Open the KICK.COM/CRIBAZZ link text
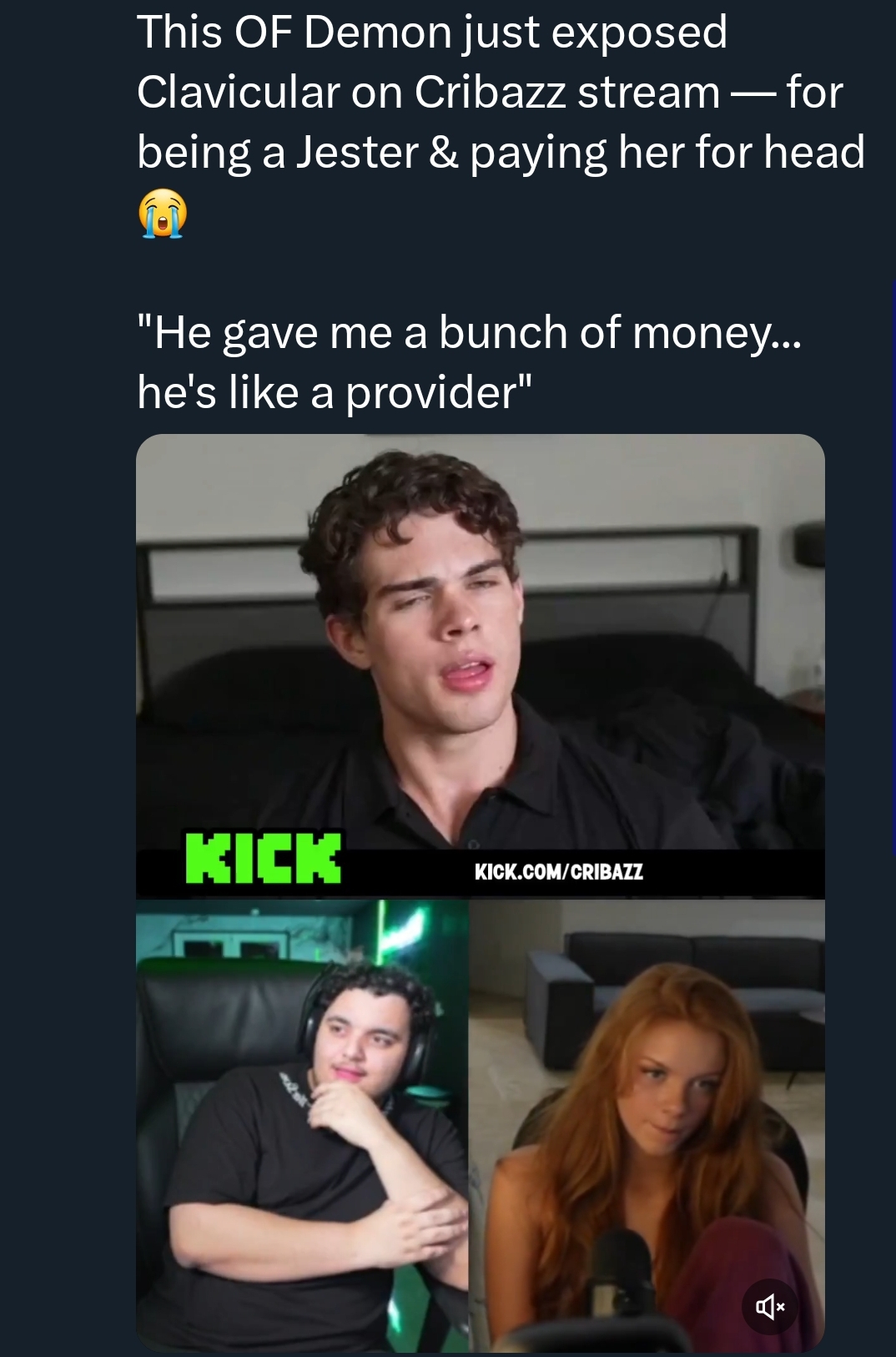This screenshot has height=1357, width=896. click(559, 872)
